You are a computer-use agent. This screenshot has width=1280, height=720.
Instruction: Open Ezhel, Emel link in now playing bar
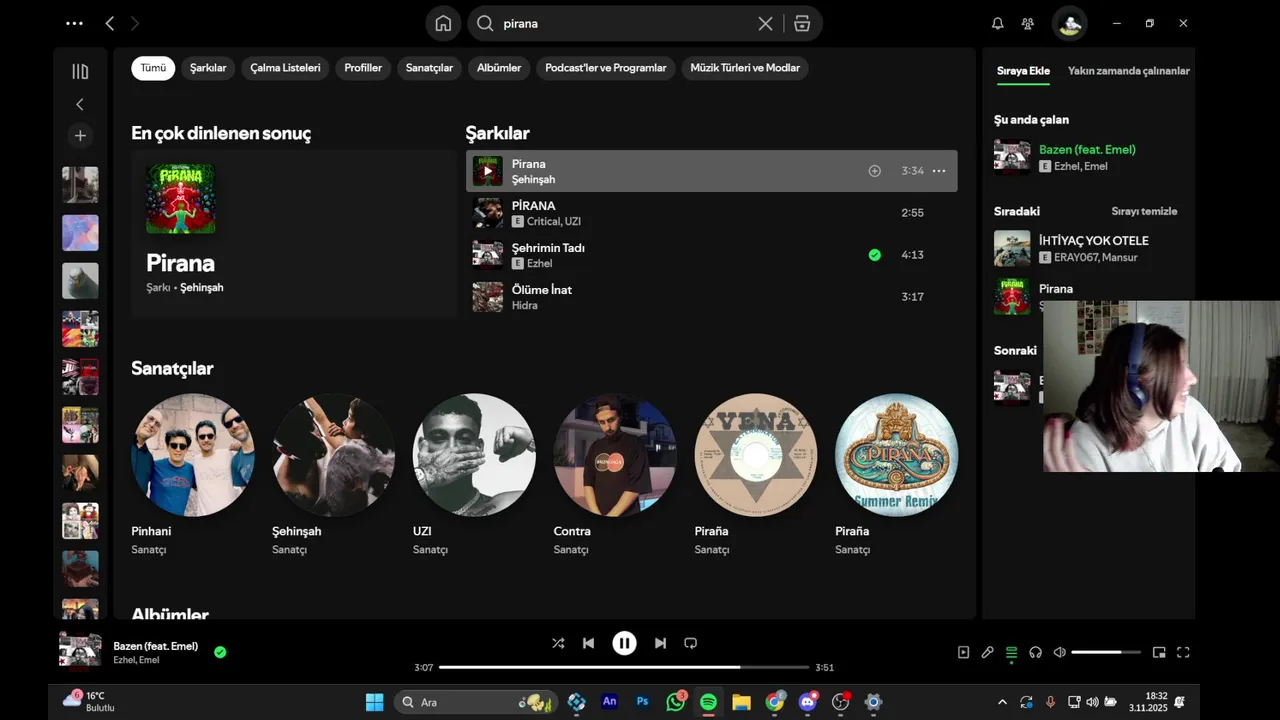click(136, 660)
